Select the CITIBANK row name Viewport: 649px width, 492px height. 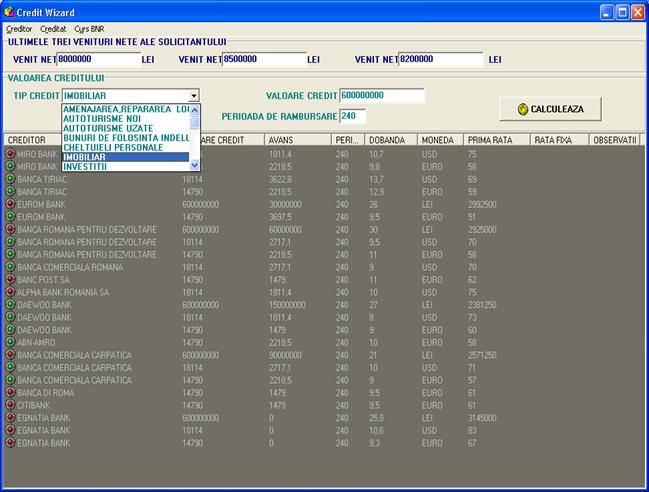33,405
